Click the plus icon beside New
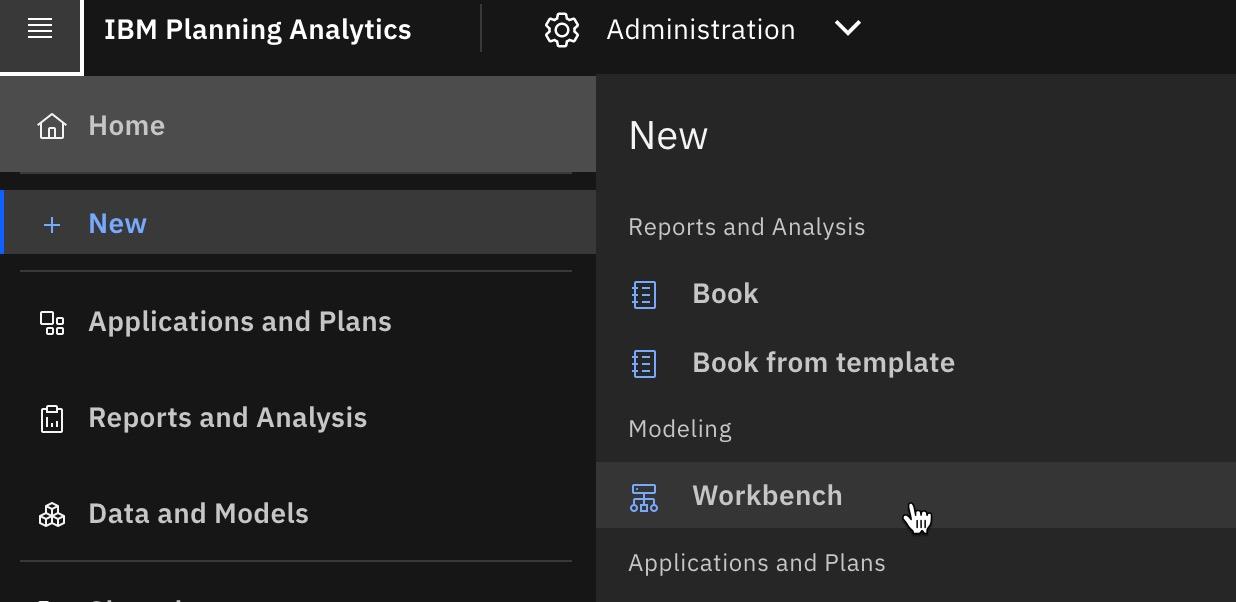The width and height of the screenshot is (1236, 602). (x=52, y=225)
